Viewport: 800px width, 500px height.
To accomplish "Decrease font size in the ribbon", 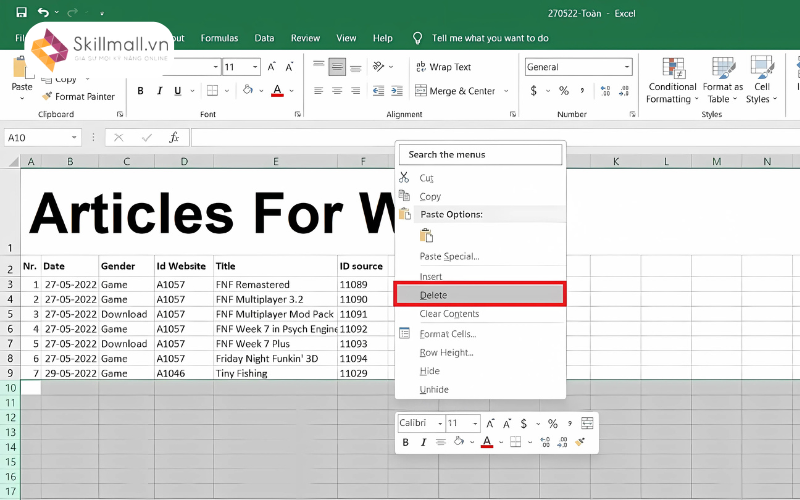I will tap(289, 67).
